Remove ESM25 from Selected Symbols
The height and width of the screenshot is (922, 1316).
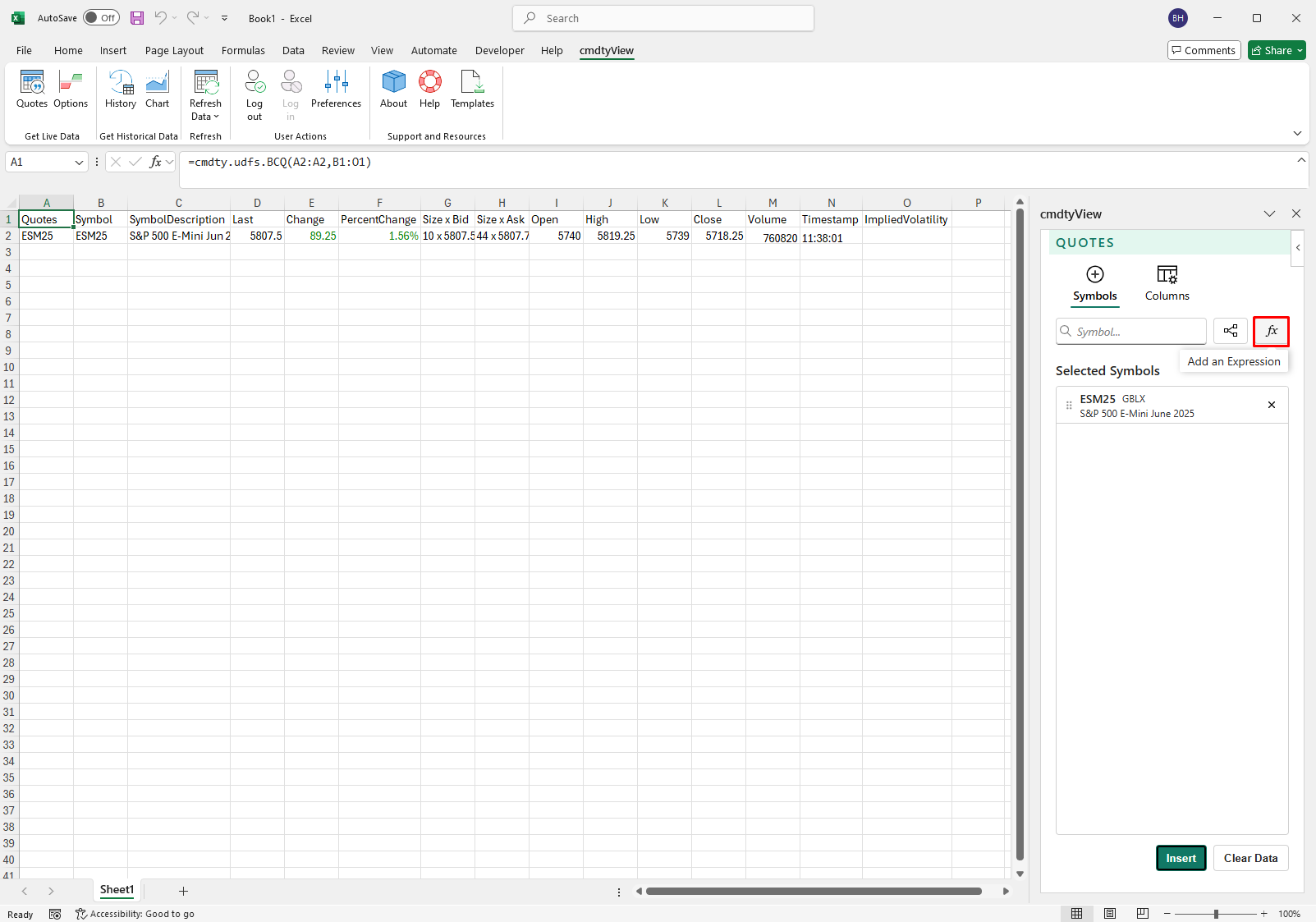point(1271,405)
